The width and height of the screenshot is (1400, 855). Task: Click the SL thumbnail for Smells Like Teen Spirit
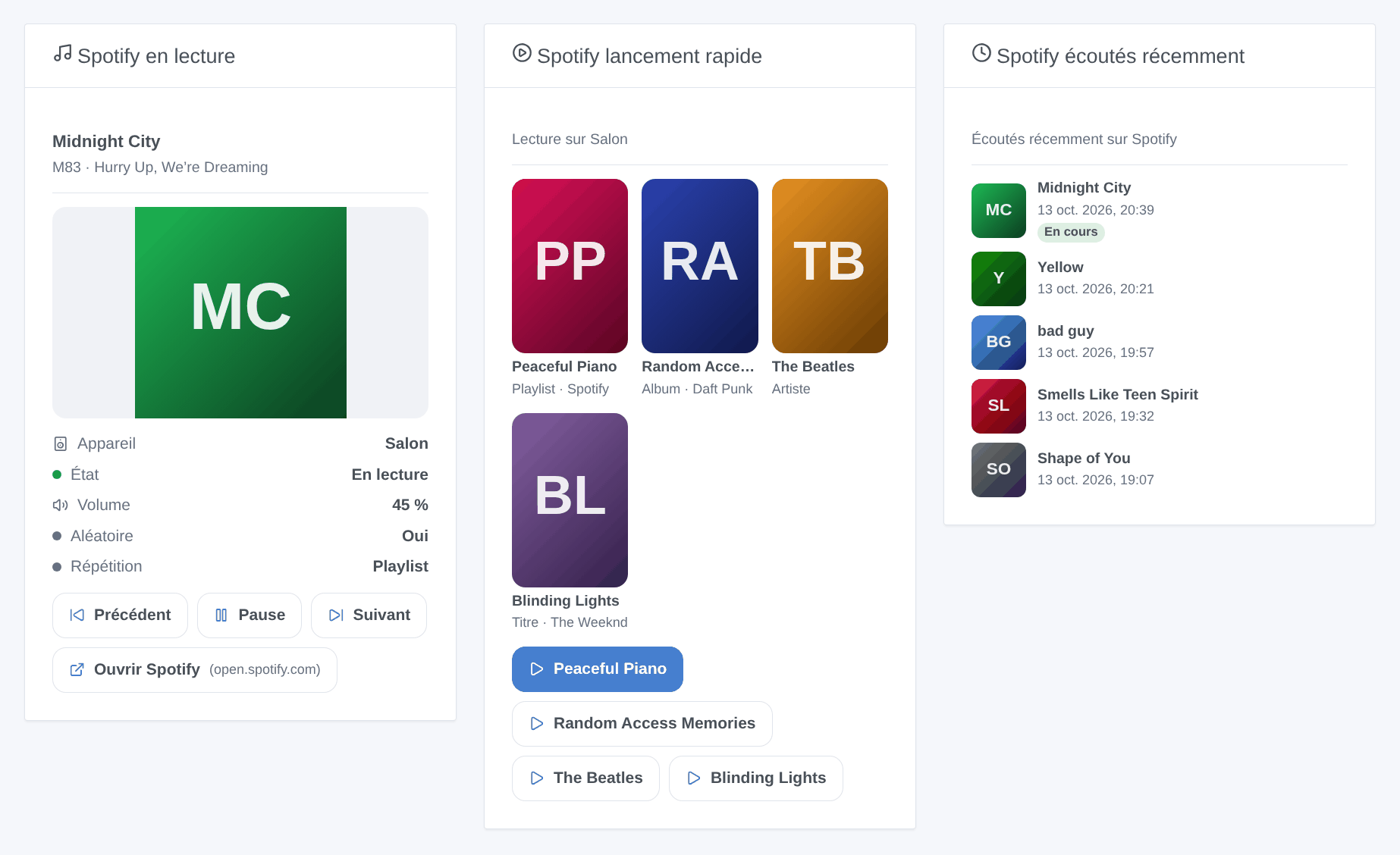pyautogui.click(x=999, y=406)
